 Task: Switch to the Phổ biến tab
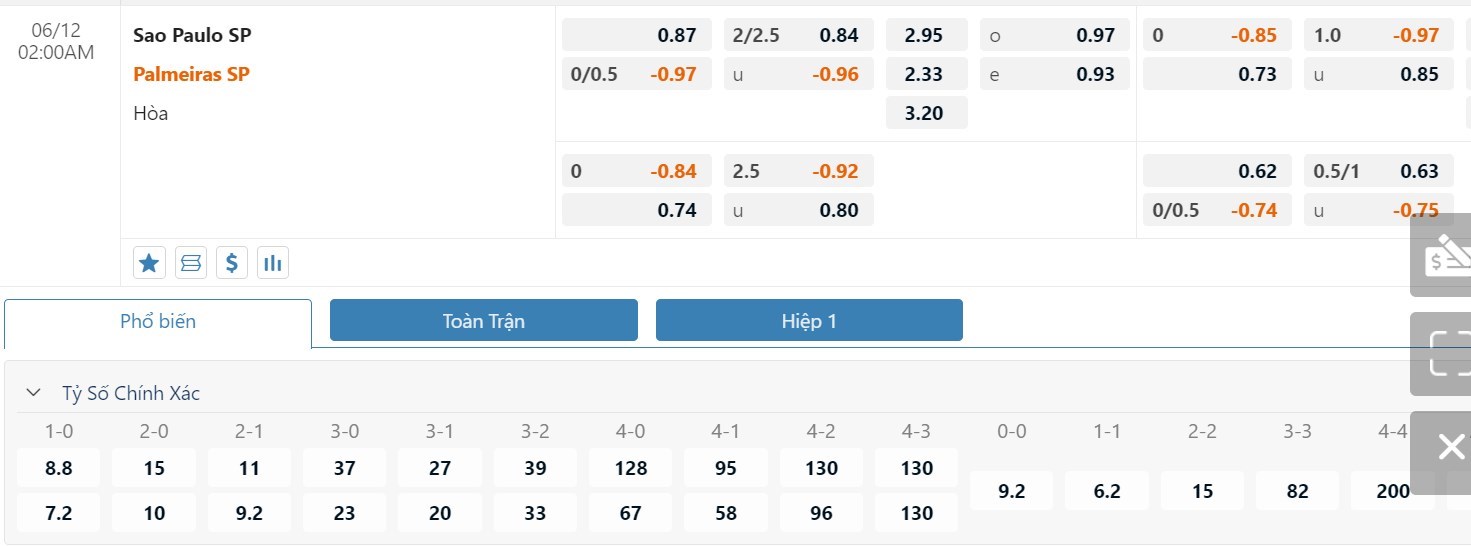coord(158,322)
